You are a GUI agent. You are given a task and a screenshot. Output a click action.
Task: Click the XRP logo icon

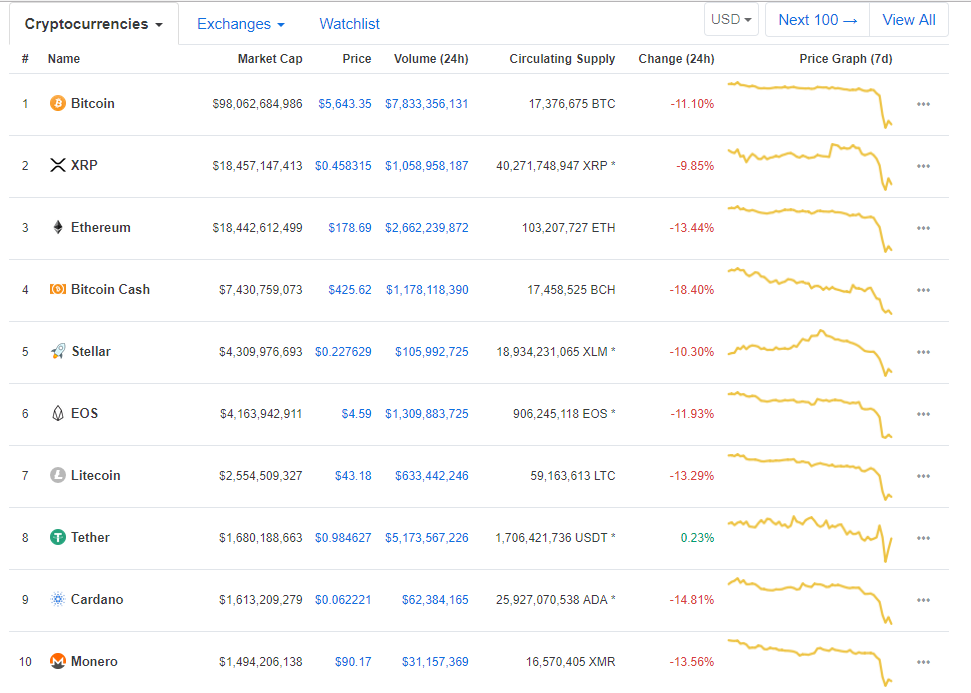[x=58, y=166]
